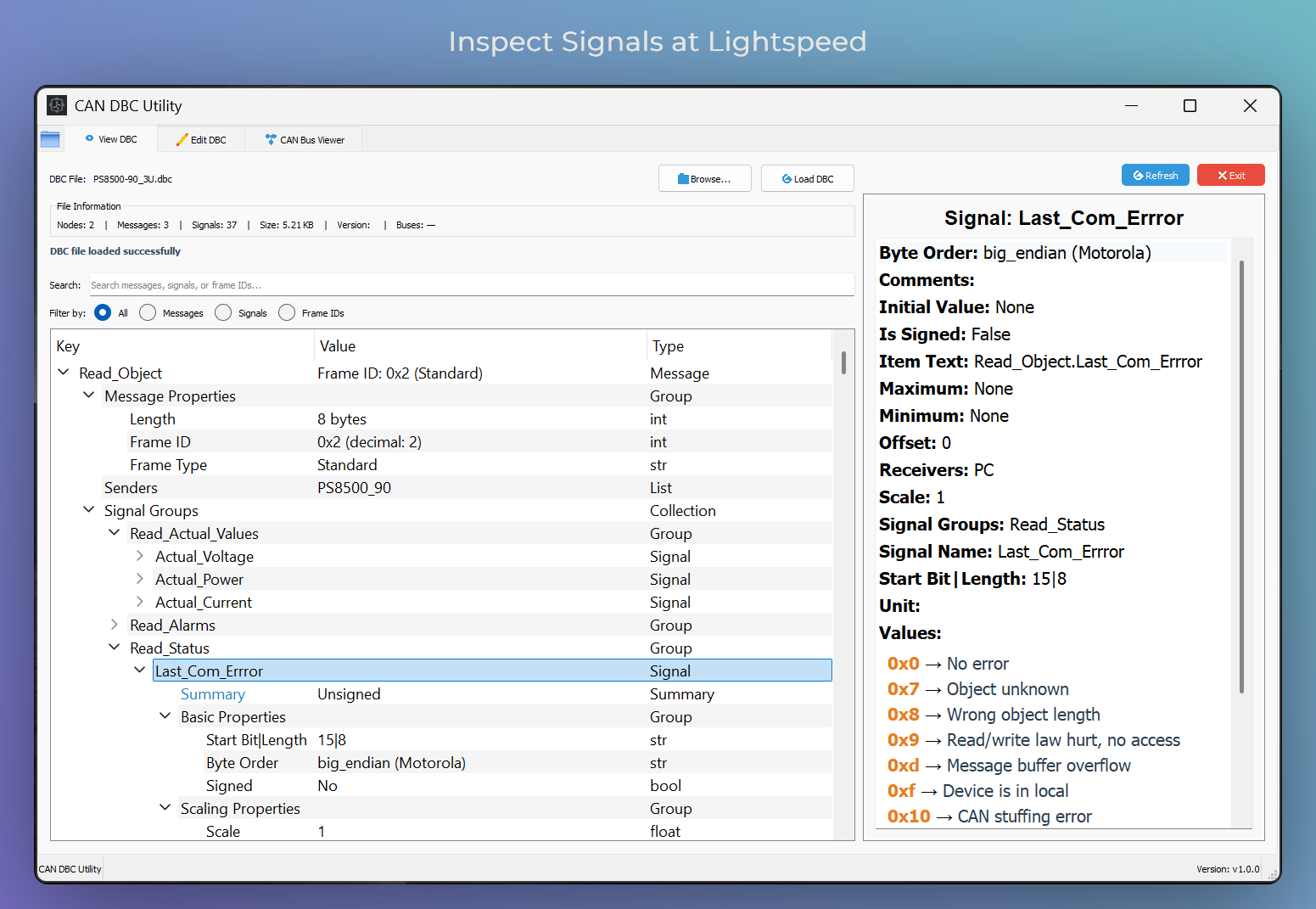Select the Messages filter radio button
This screenshot has width=1316, height=909.
[147, 312]
